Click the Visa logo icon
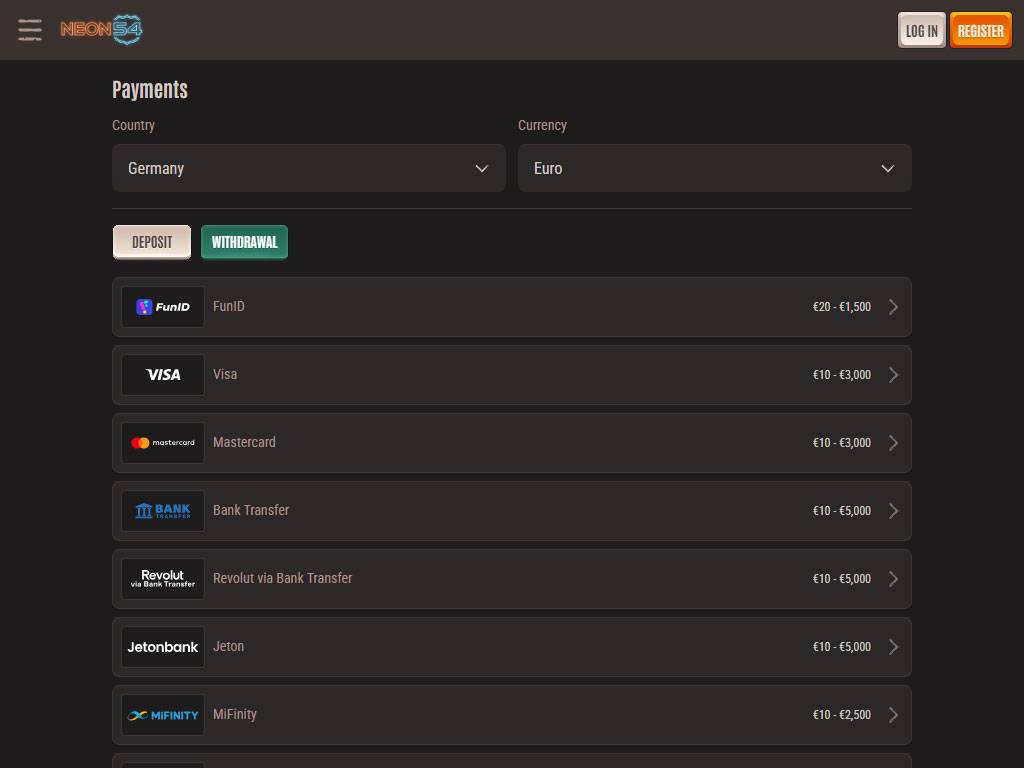Viewport: 1024px width, 768px height. point(163,375)
